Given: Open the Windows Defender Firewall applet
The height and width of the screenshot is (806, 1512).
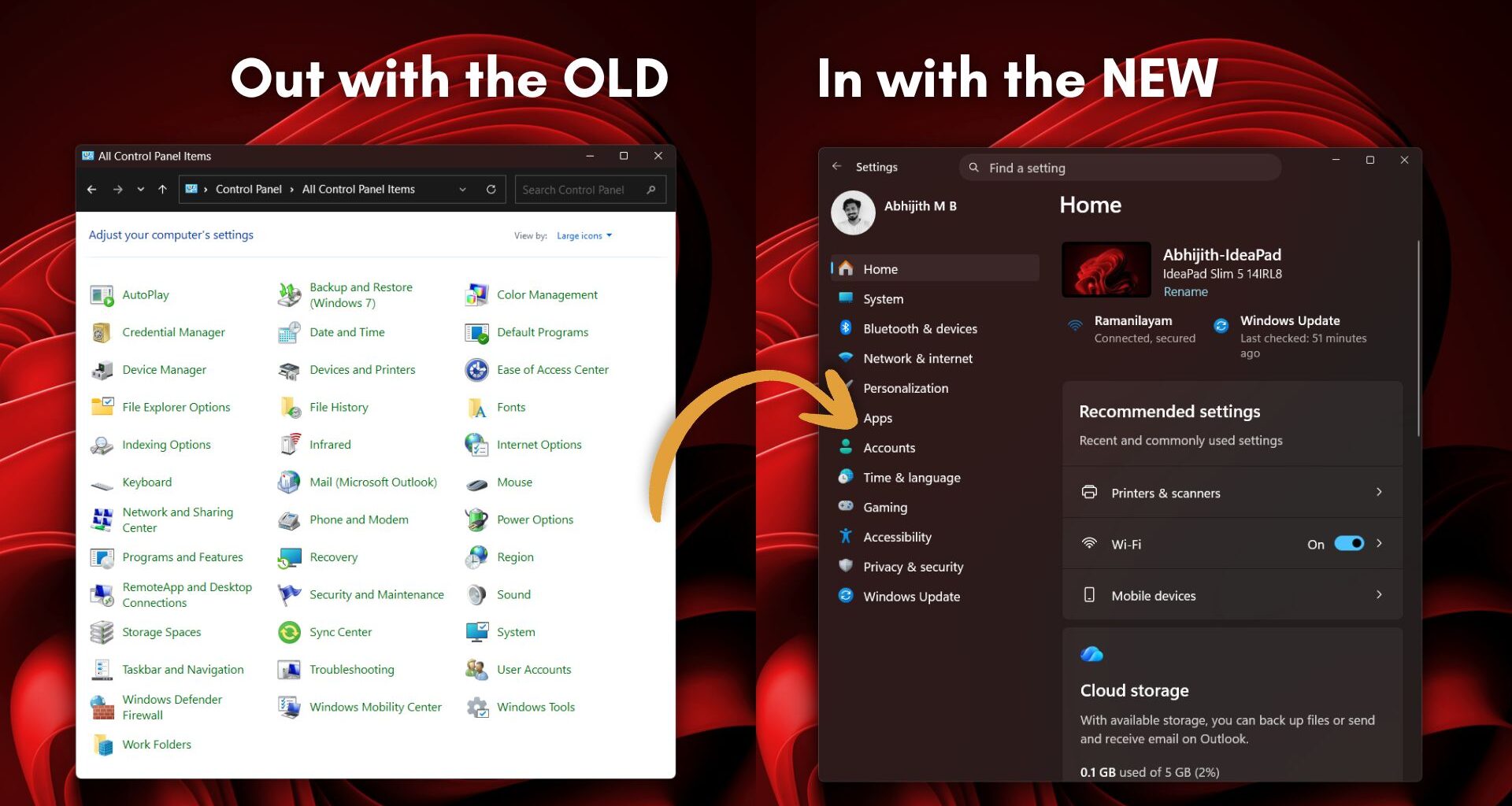Looking at the screenshot, I should coord(172,707).
